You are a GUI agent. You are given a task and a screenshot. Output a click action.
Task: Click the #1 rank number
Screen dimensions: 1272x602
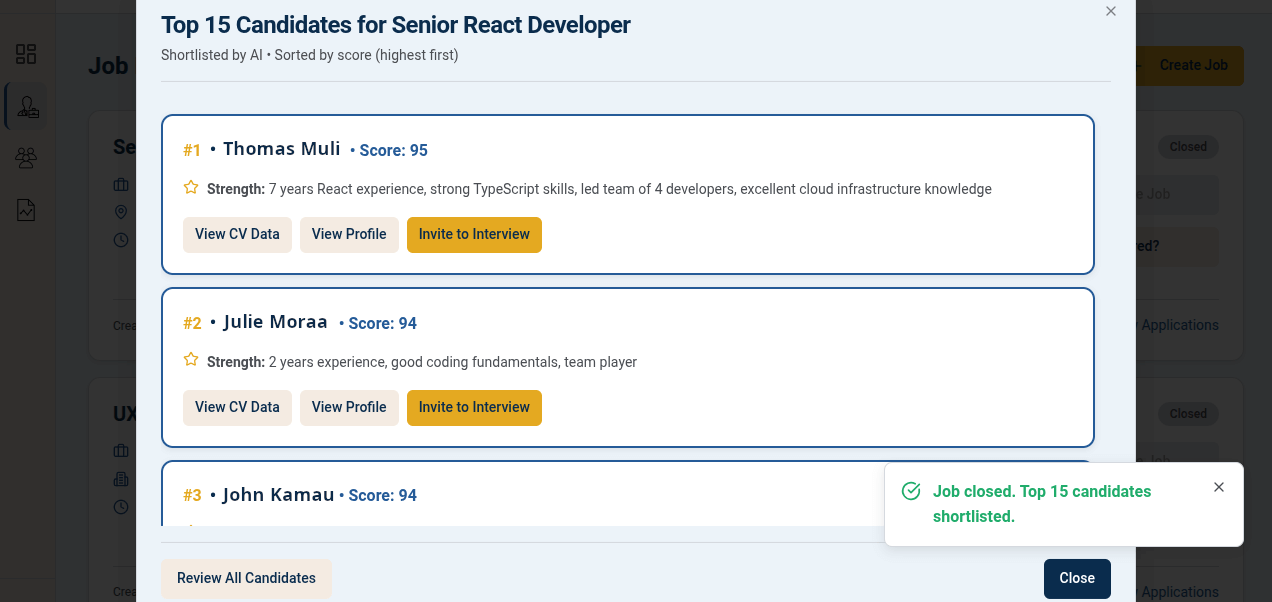tap(192, 151)
